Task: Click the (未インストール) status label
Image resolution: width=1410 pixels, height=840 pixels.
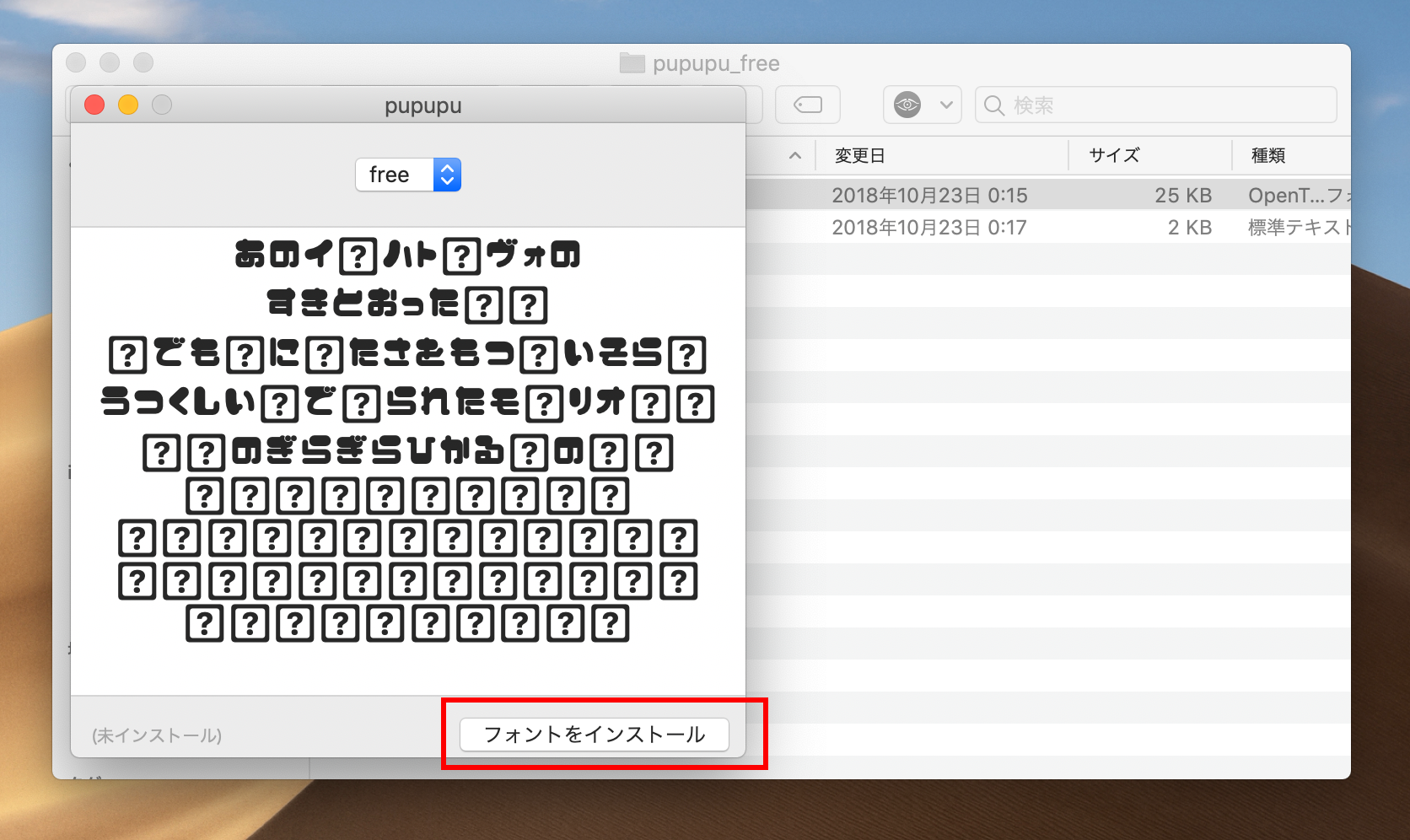Action: pos(157,735)
